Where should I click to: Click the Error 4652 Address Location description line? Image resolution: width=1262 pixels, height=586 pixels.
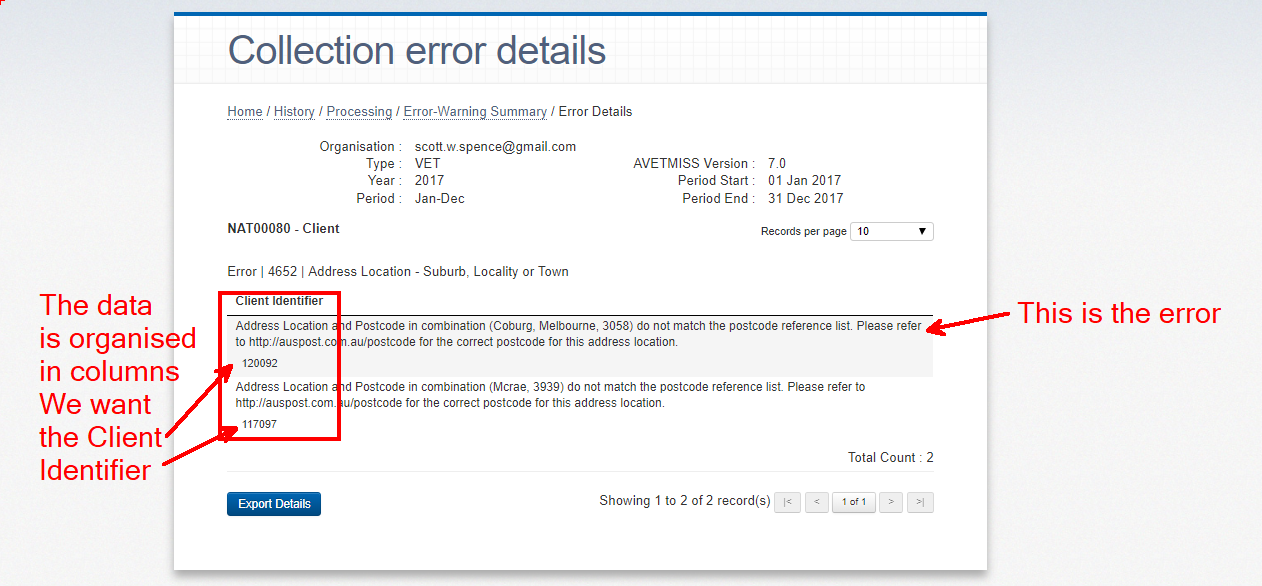[x=398, y=272]
